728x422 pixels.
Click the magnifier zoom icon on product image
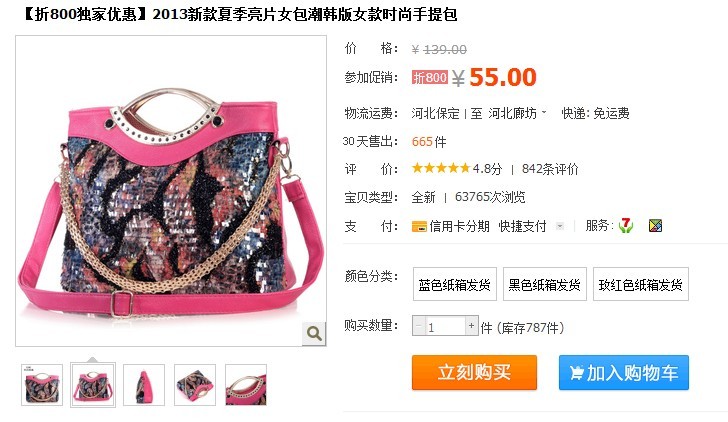(314, 333)
